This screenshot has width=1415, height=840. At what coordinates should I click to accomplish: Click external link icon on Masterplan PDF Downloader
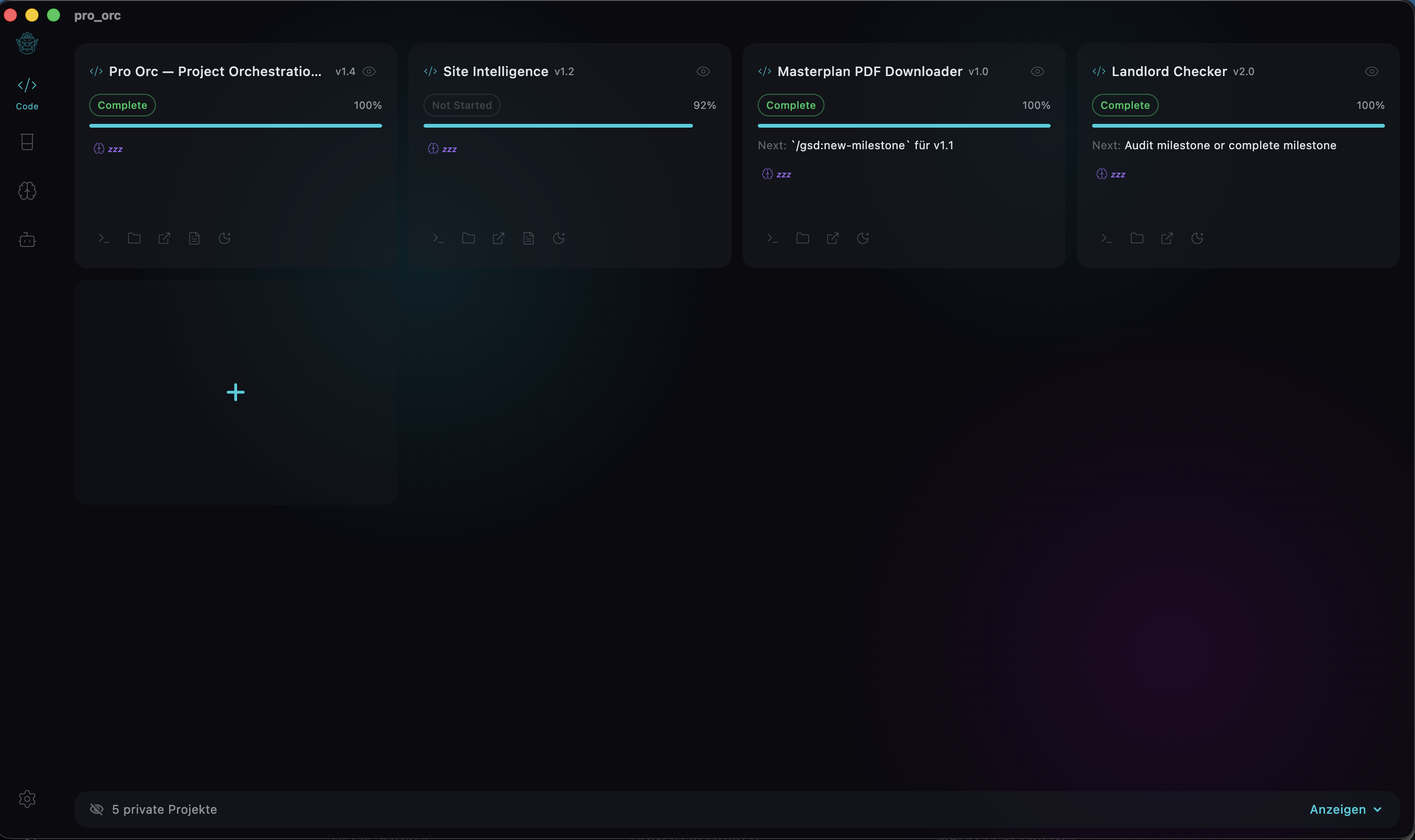(832, 238)
